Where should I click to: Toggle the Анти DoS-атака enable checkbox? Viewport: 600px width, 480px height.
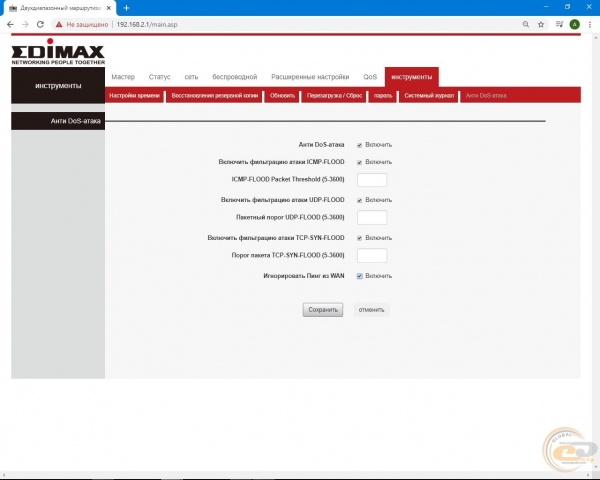359,145
